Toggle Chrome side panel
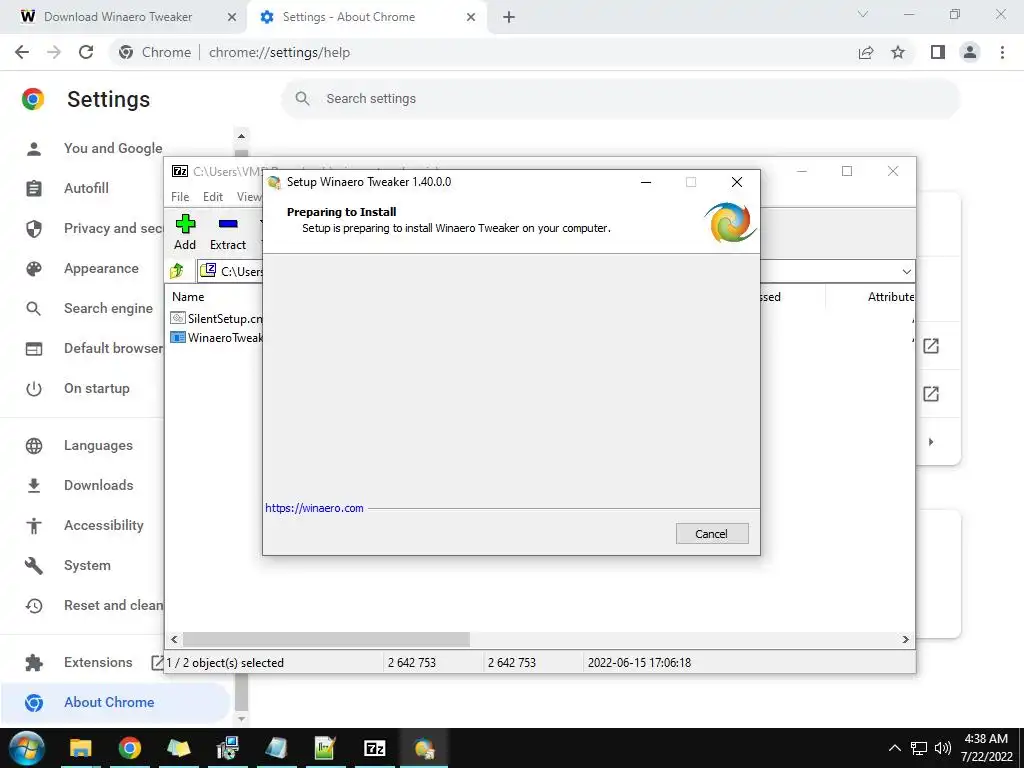 click(x=938, y=52)
